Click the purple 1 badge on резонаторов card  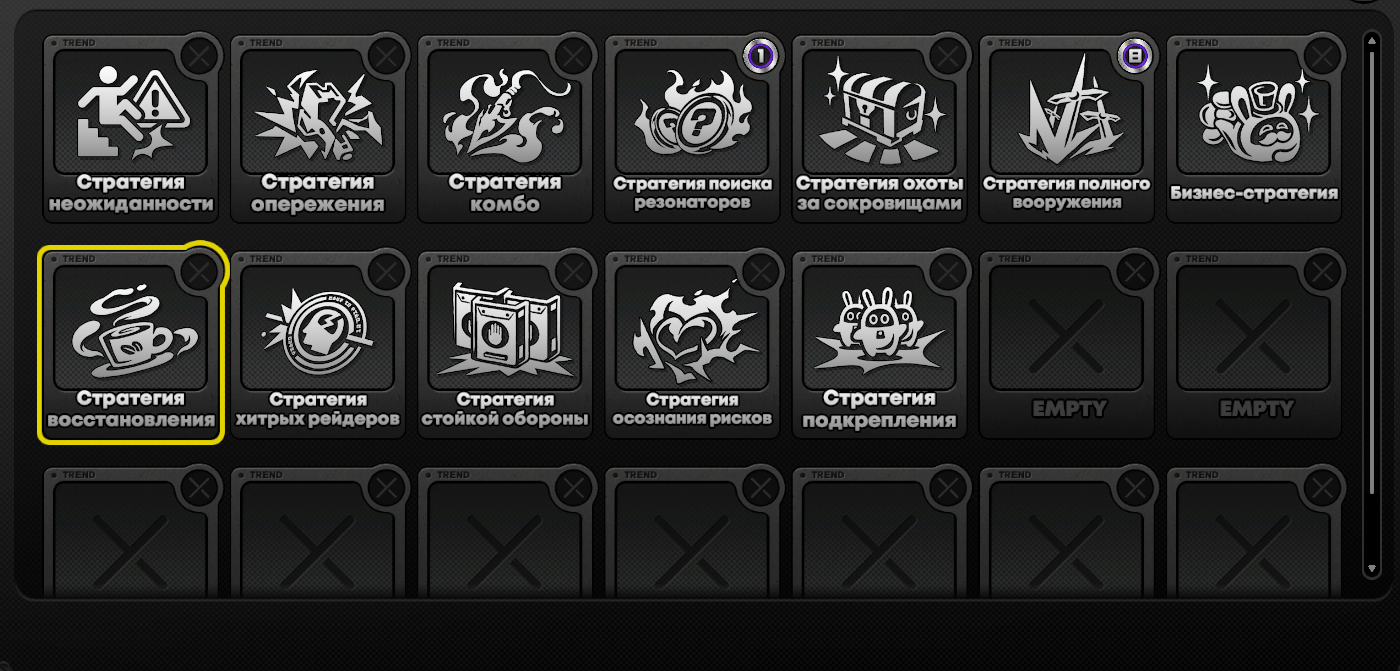pyautogui.click(x=761, y=56)
